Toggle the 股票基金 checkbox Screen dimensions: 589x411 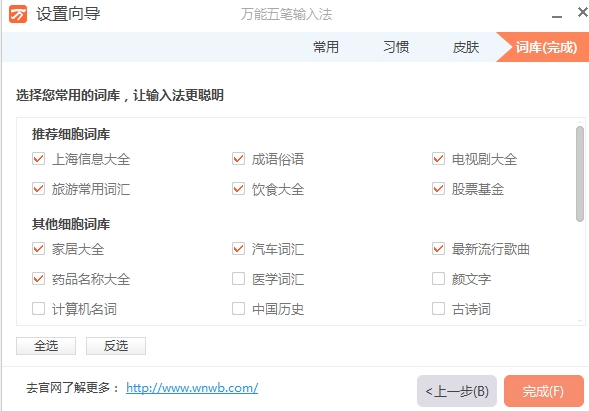coord(438,189)
